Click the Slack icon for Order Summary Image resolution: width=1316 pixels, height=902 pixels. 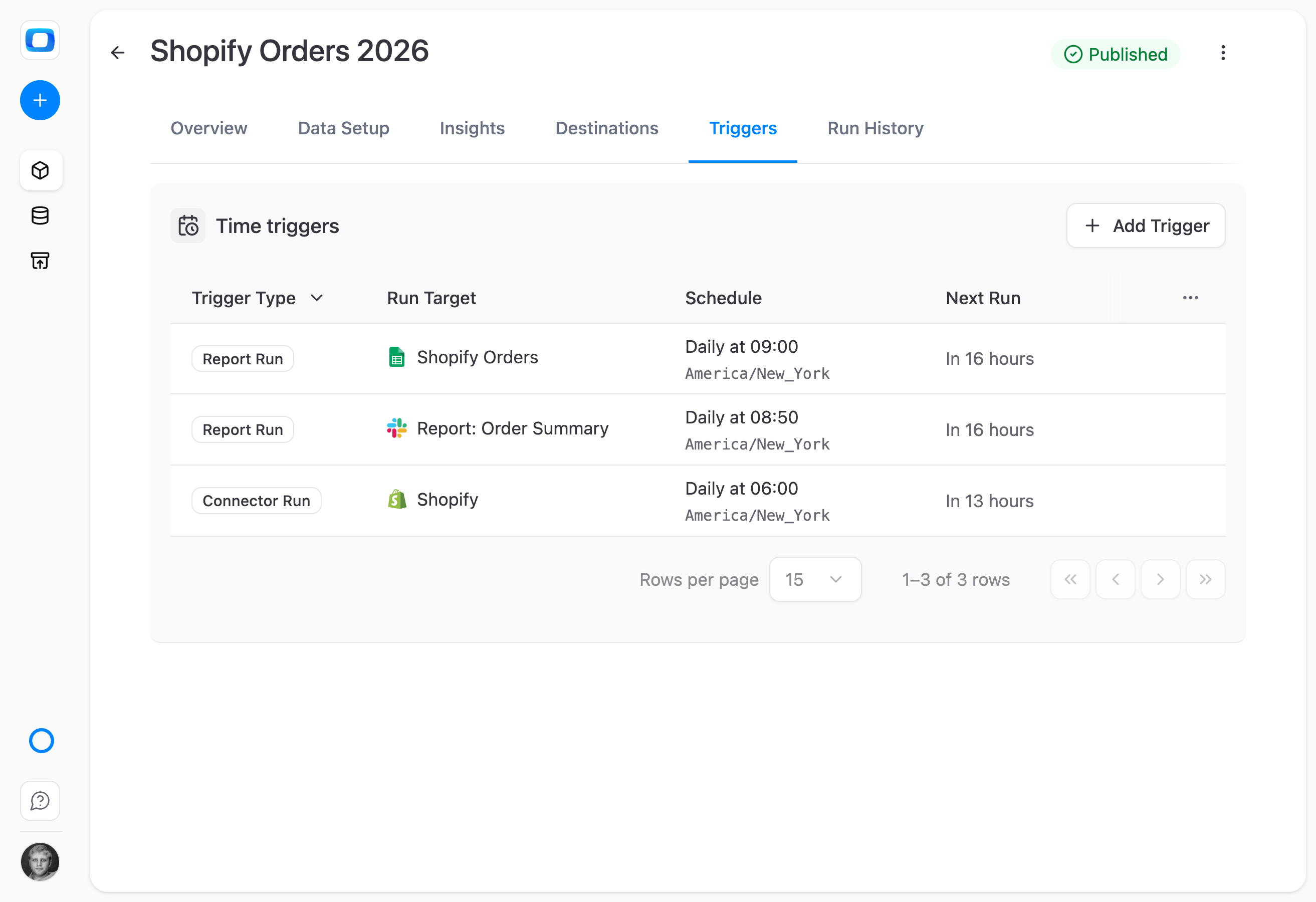[397, 428]
